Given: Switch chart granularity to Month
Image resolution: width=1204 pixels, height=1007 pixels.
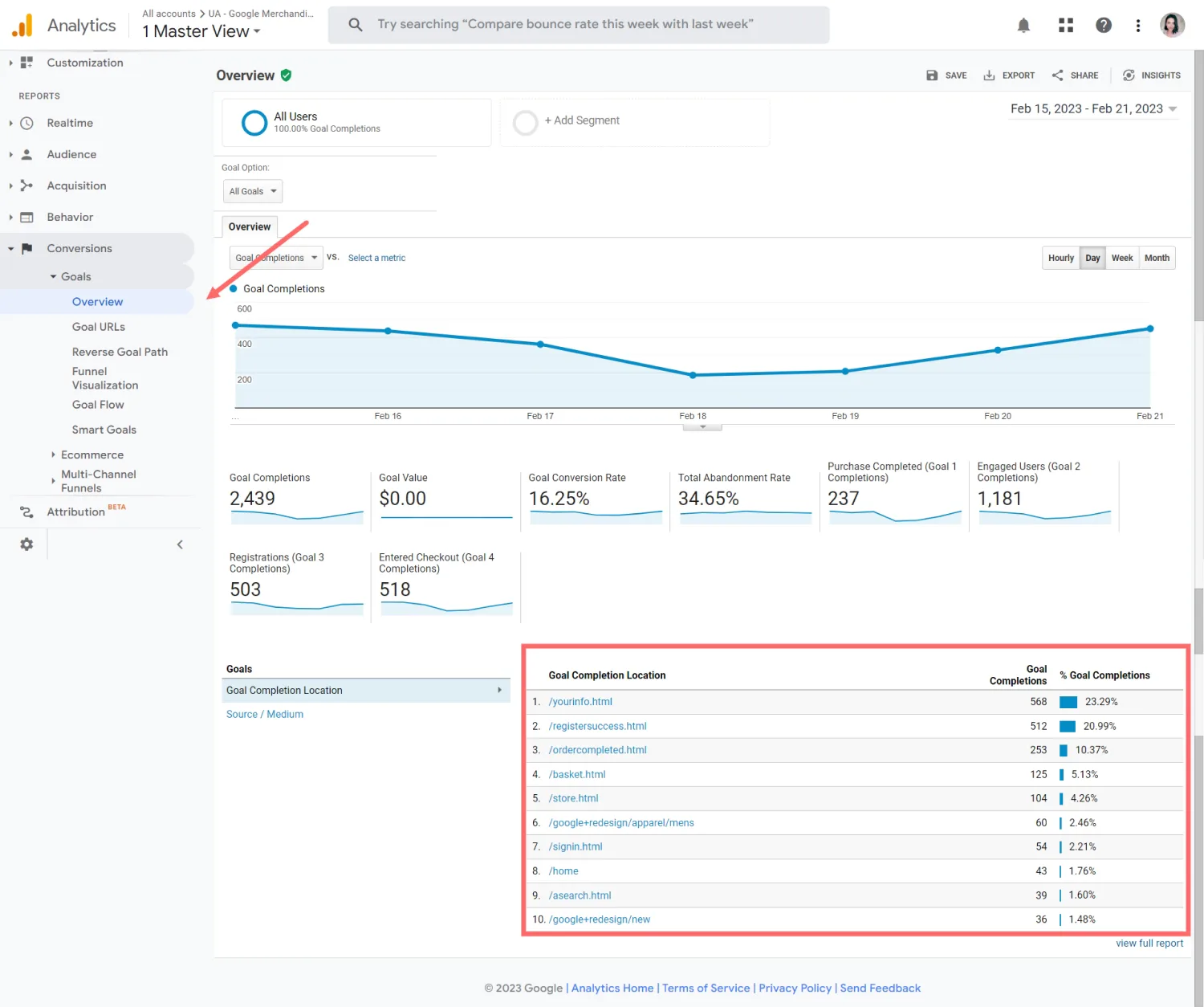Looking at the screenshot, I should 1156,258.
